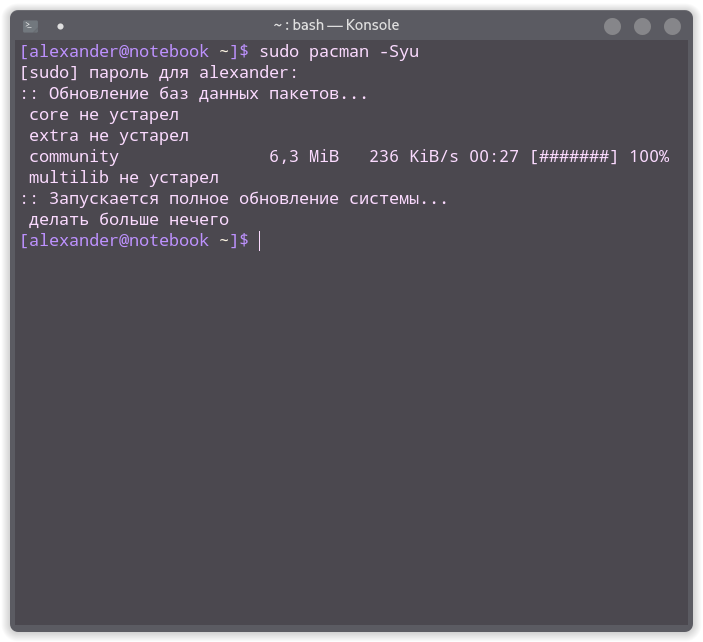Click the middle of the three round window buttons
Image resolution: width=703 pixels, height=642 pixels.
click(642, 26)
